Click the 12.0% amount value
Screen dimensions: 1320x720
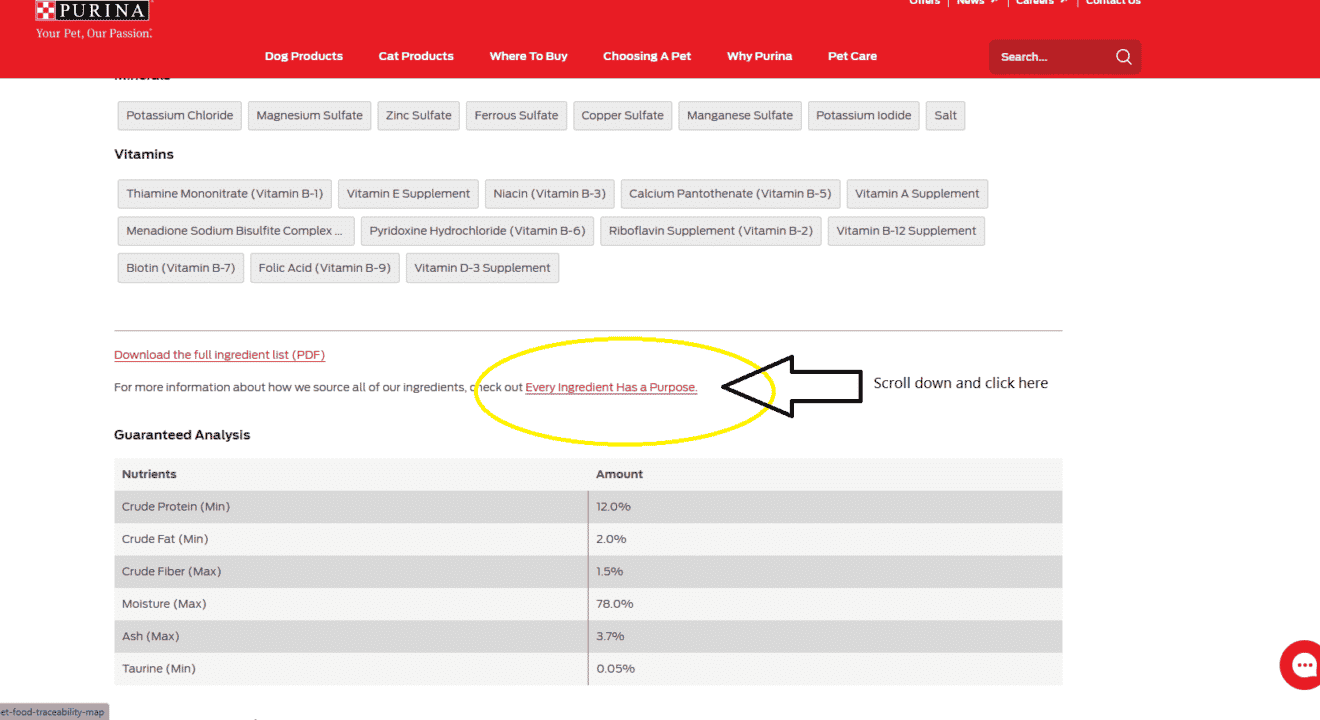click(x=614, y=507)
